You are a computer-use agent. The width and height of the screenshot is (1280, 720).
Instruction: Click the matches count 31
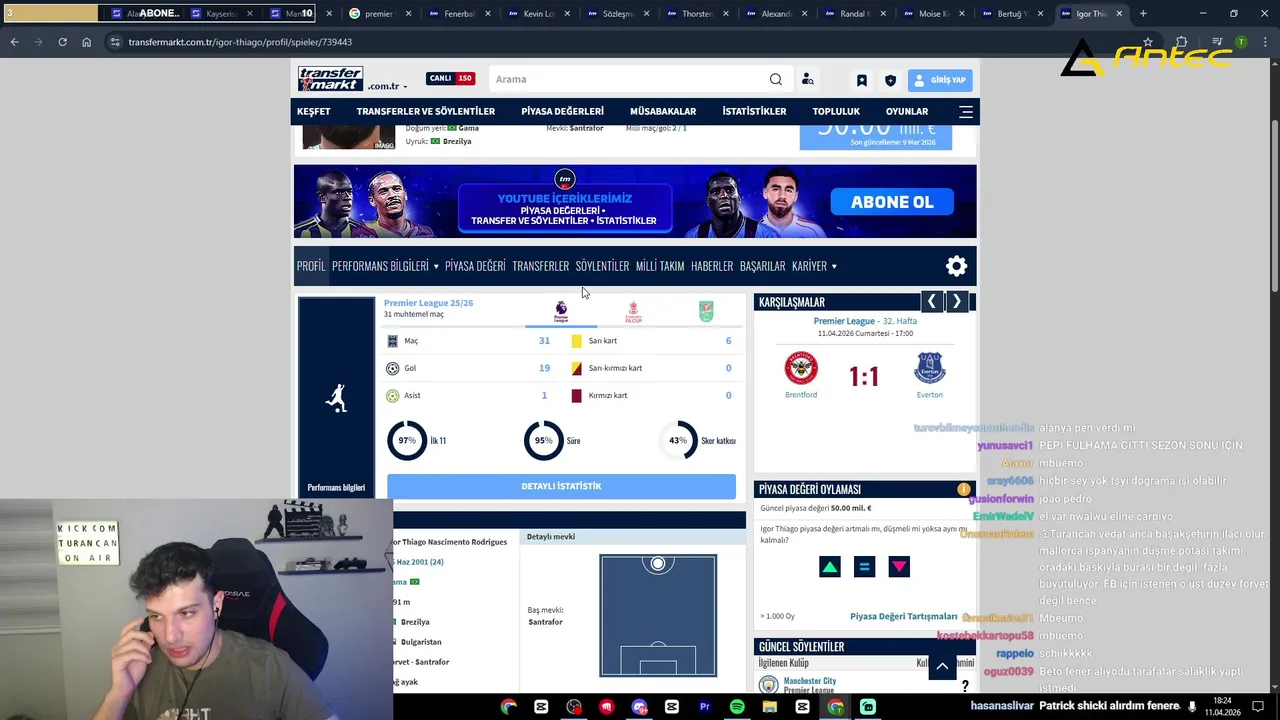coord(544,341)
